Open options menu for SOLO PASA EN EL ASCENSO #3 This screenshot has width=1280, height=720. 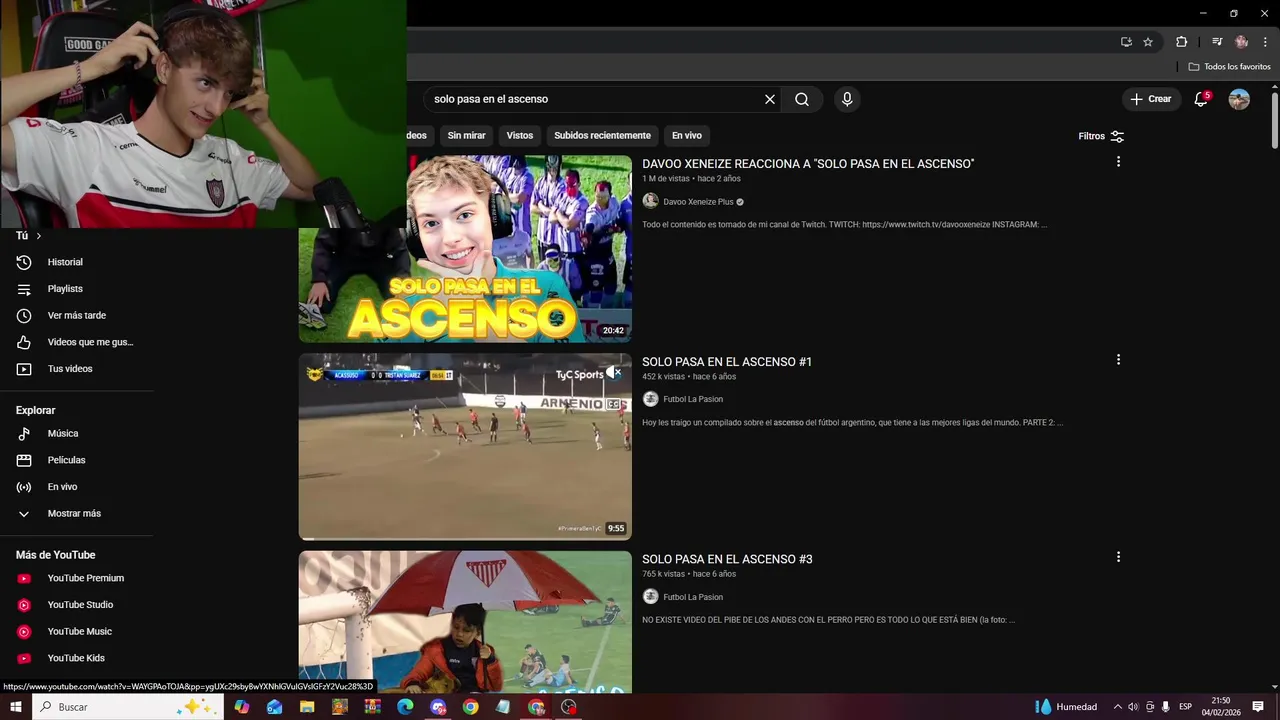[1118, 557]
